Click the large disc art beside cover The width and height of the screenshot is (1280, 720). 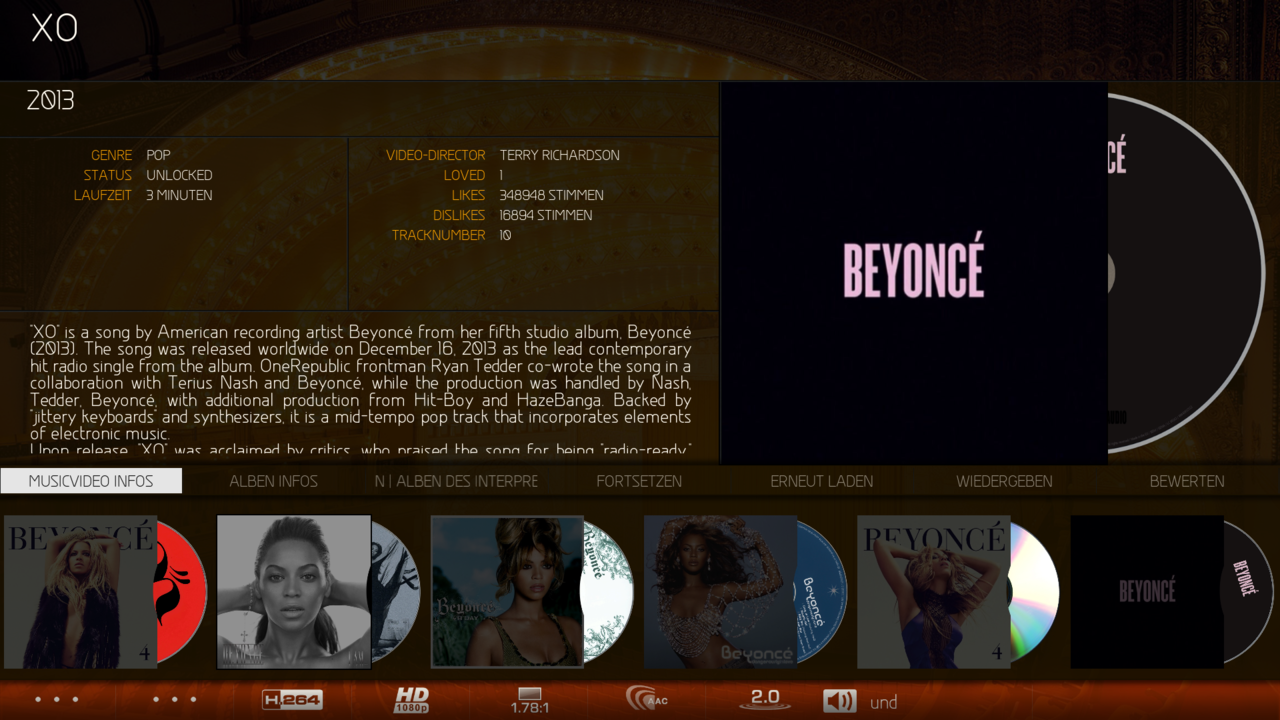pos(1186,273)
